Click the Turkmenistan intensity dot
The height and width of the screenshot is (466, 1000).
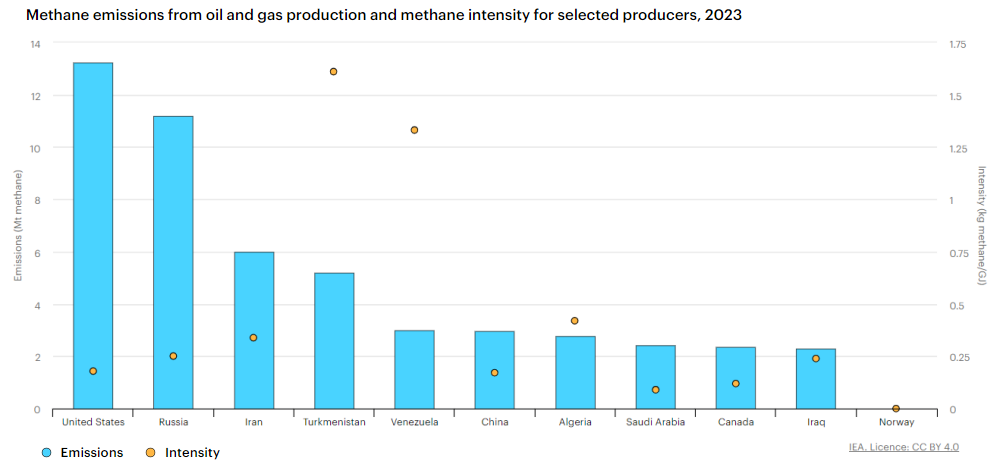pos(334,72)
